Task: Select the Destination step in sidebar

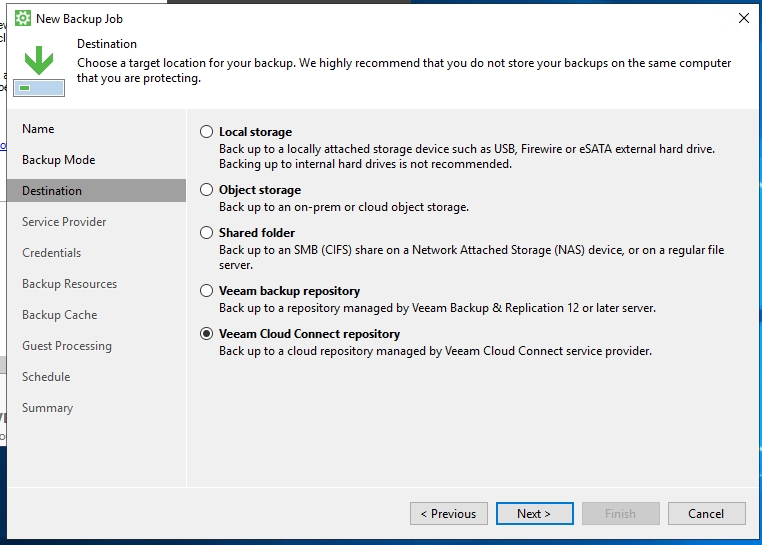Action: pyautogui.click(x=52, y=191)
